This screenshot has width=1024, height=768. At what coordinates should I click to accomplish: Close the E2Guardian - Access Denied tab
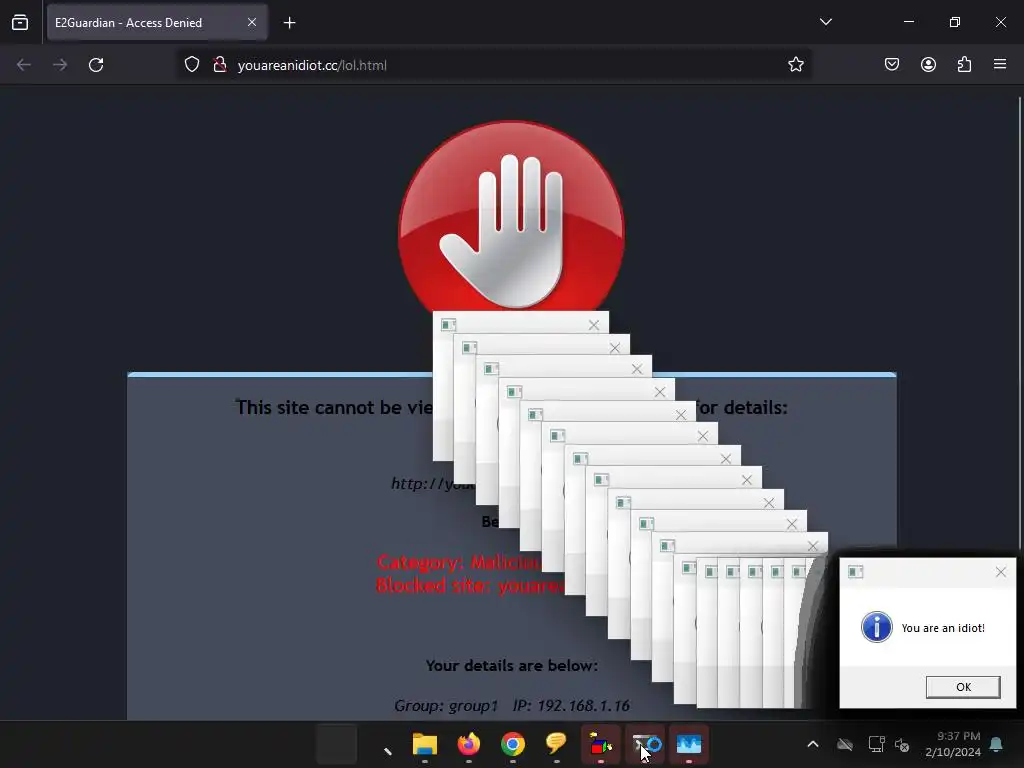pos(251,23)
